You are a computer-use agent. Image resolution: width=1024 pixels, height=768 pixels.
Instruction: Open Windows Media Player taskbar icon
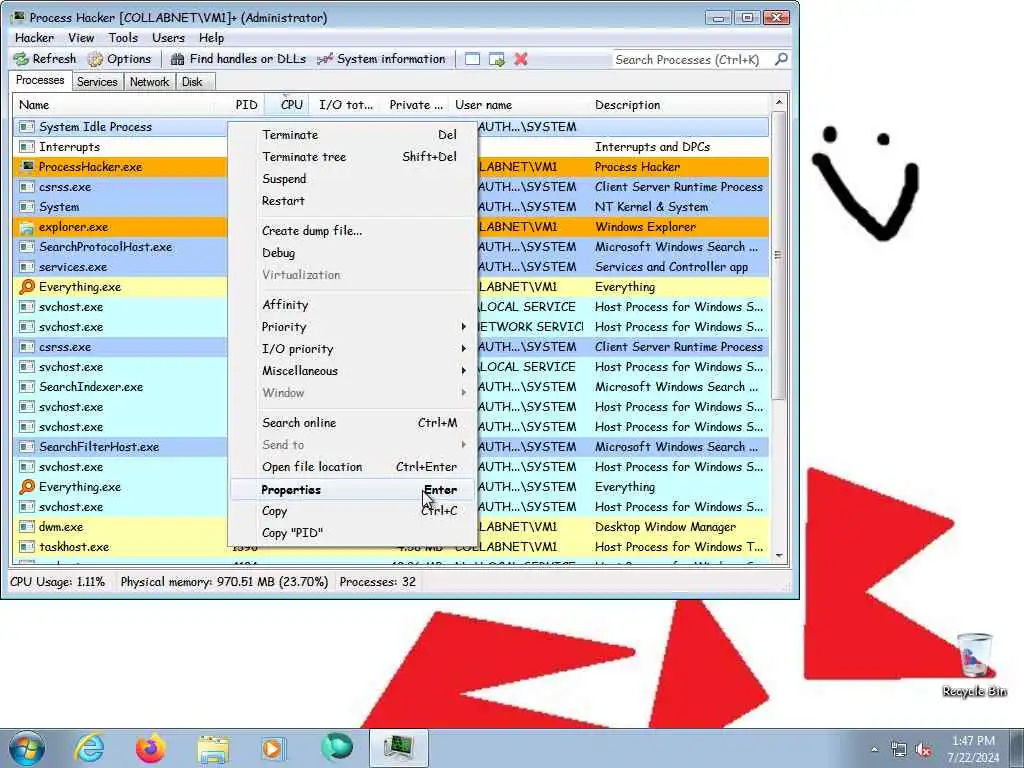tap(274, 748)
